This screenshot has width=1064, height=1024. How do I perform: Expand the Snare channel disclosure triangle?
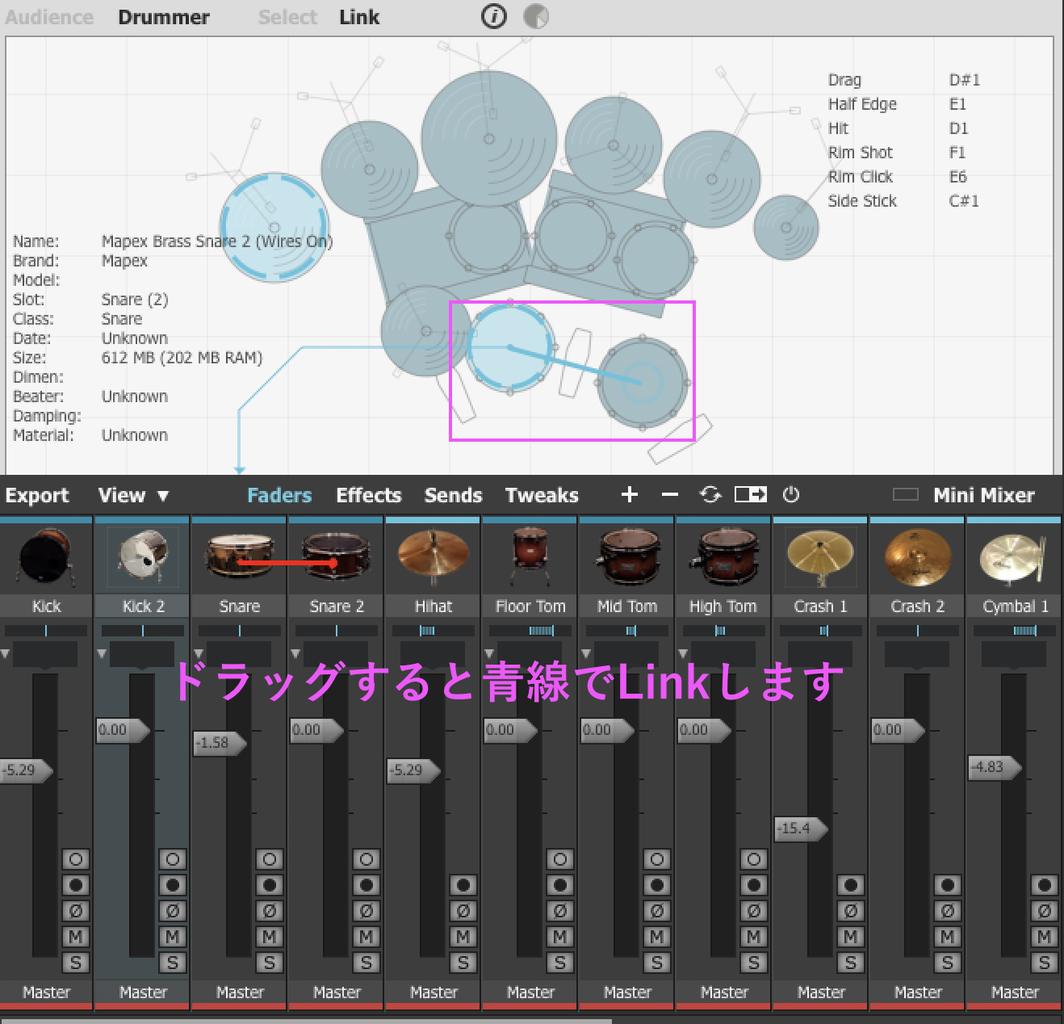pos(199,654)
